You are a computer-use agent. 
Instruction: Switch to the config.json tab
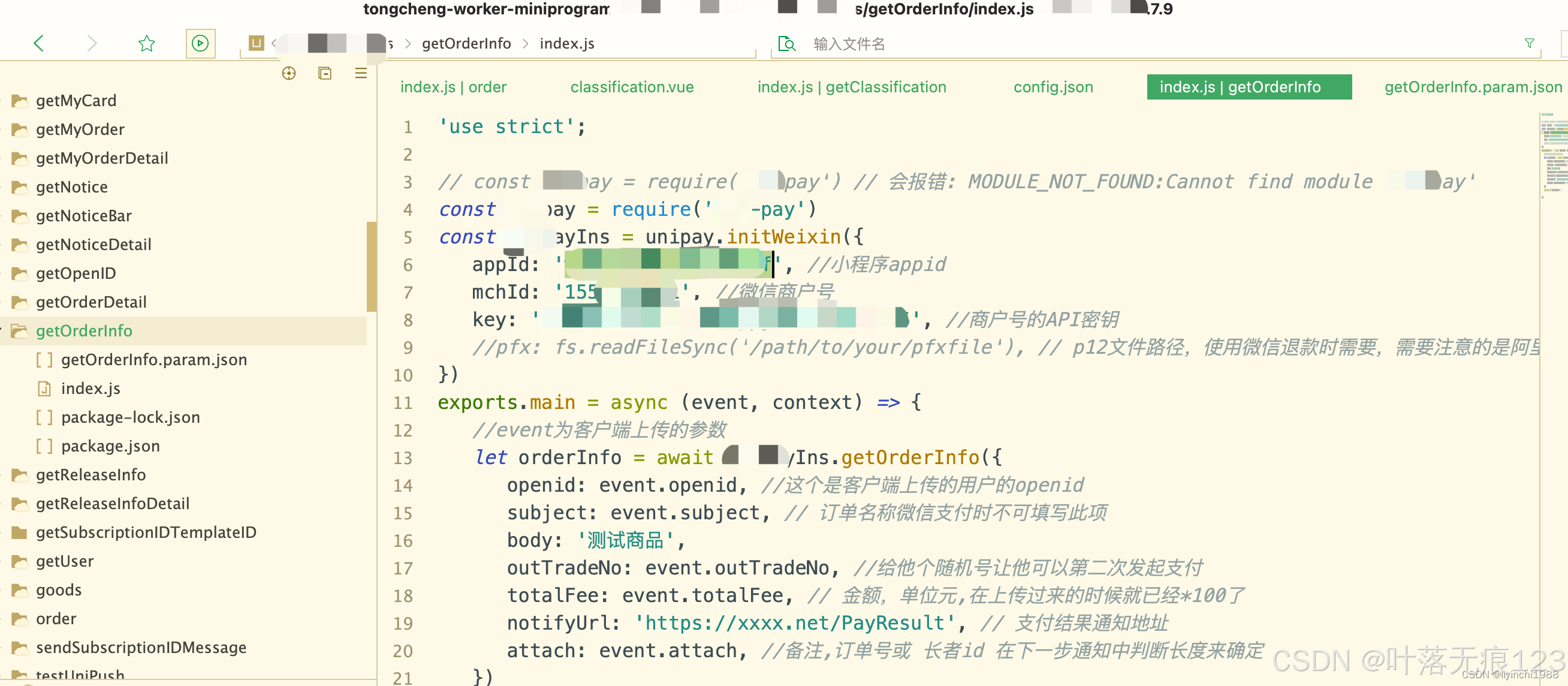tap(1053, 87)
